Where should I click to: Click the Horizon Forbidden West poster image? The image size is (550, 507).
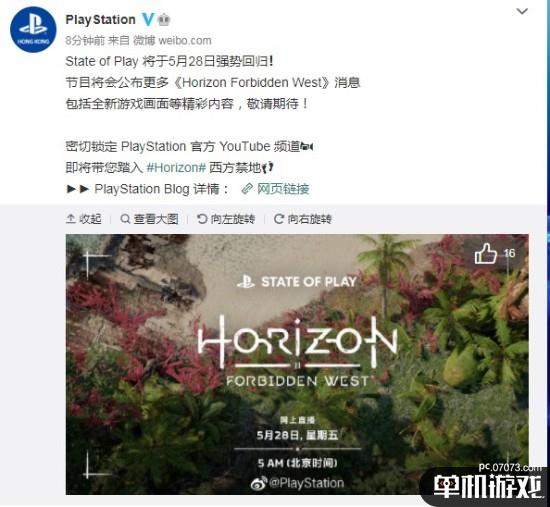pos(297,364)
